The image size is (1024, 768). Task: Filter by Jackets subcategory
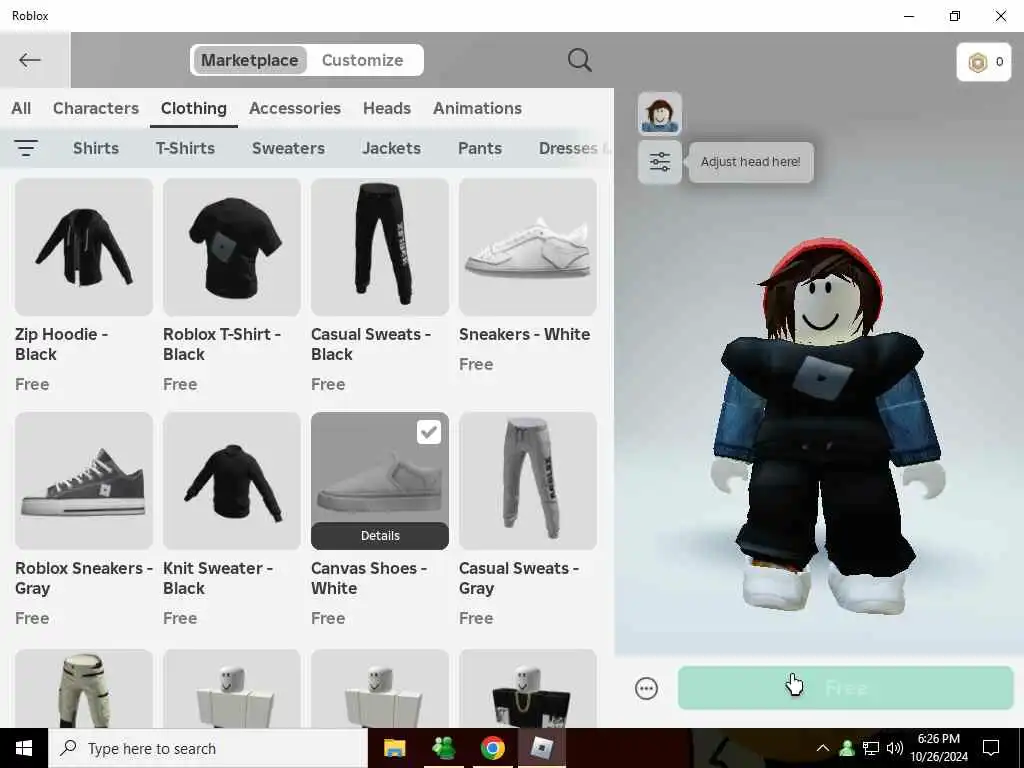(392, 148)
